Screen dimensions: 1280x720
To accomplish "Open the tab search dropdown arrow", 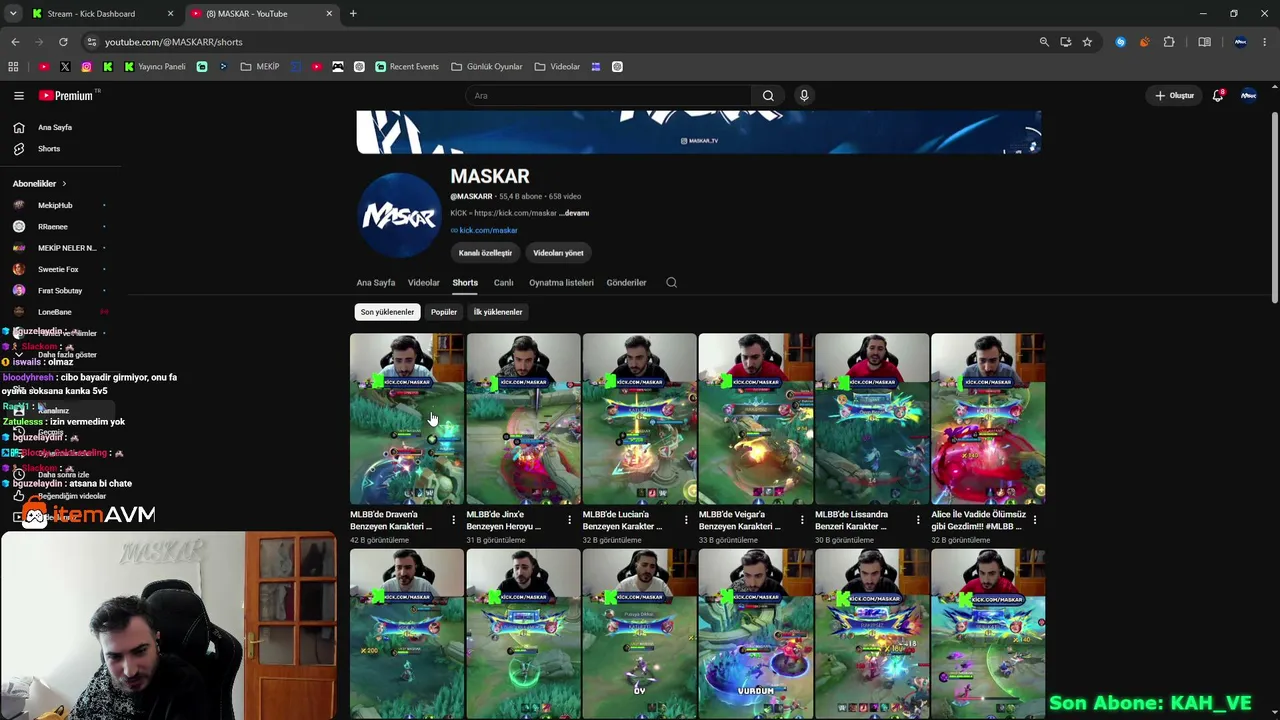I will tap(13, 14).
